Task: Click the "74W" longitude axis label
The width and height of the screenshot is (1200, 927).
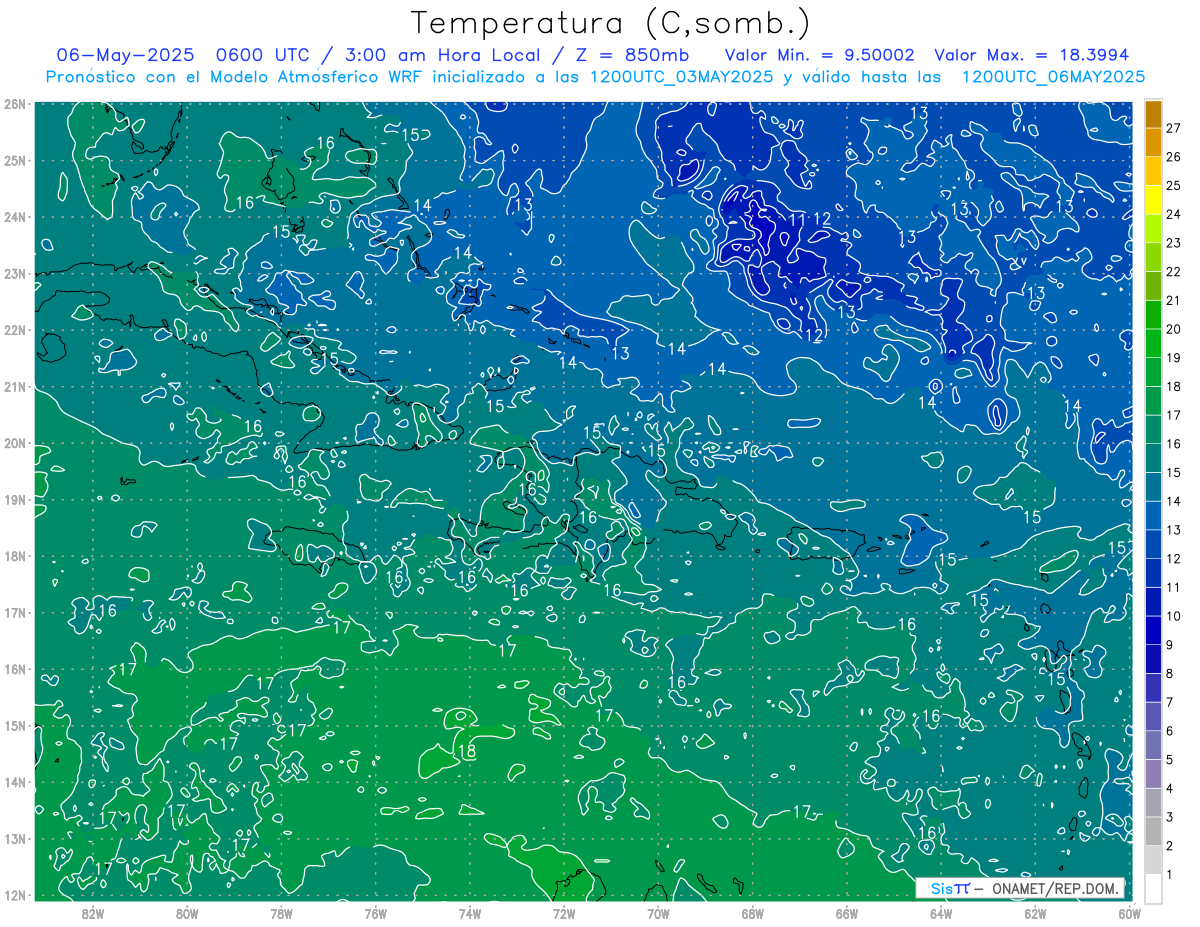Action: tap(470, 913)
